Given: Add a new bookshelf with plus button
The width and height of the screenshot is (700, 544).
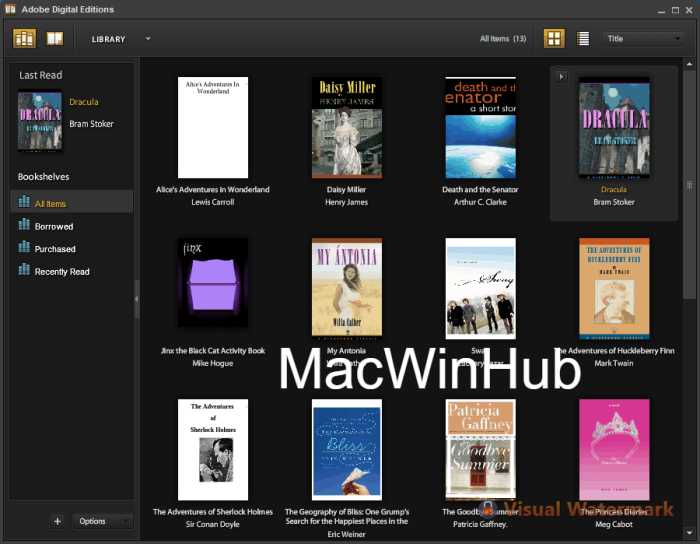Looking at the screenshot, I should pos(58,521).
